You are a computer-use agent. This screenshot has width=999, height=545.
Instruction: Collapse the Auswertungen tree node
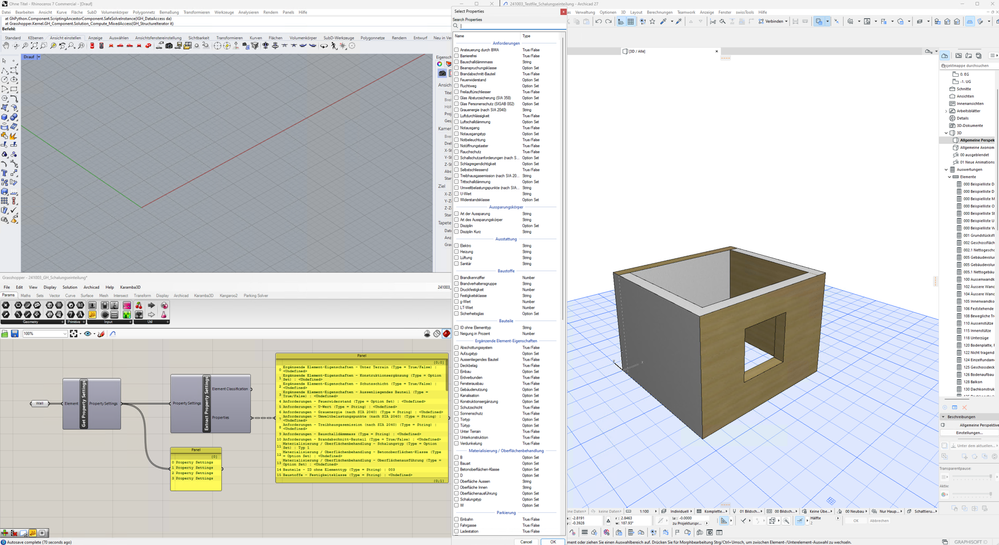tap(947, 170)
